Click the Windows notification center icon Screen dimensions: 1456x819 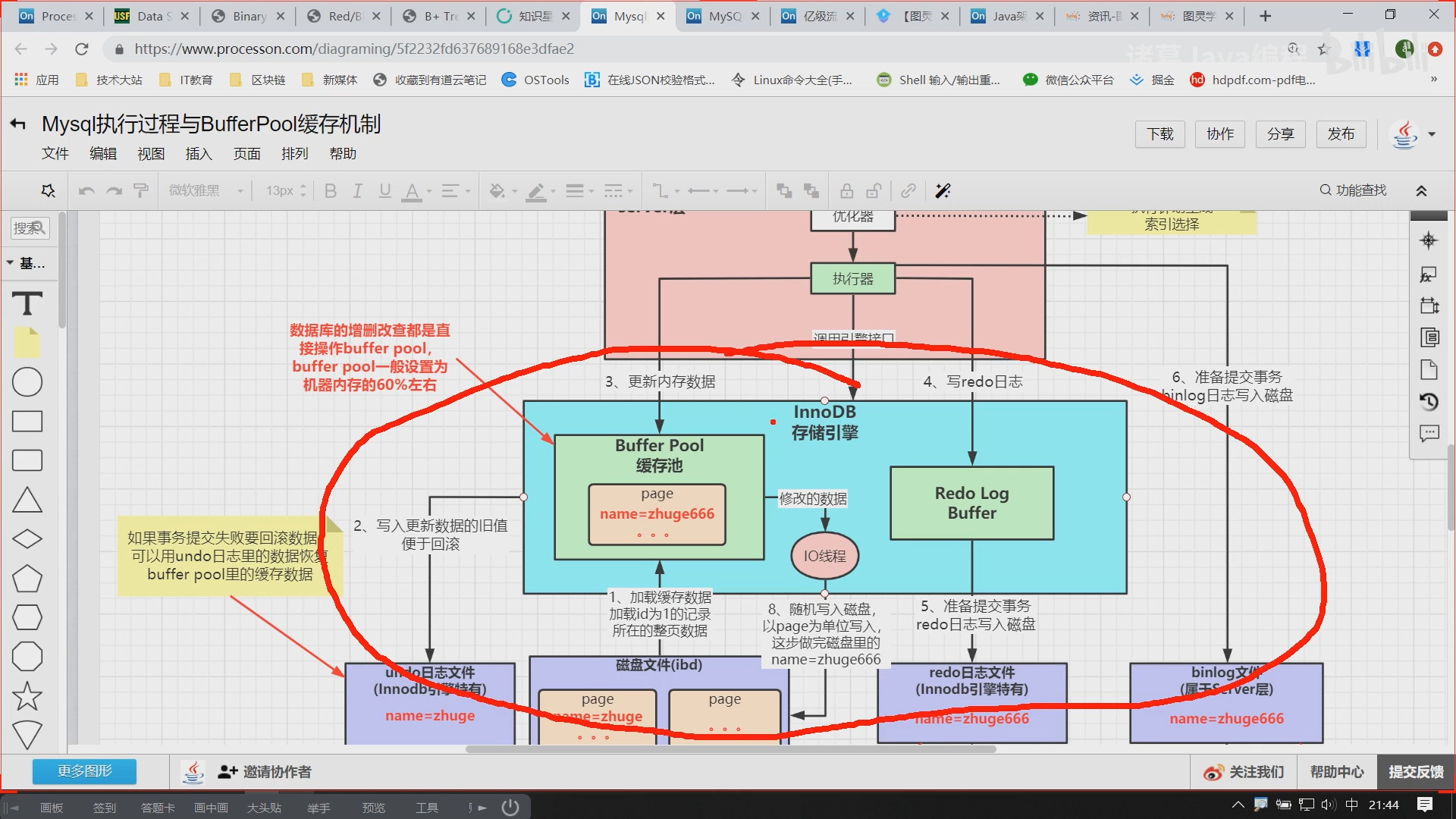tap(1425, 805)
